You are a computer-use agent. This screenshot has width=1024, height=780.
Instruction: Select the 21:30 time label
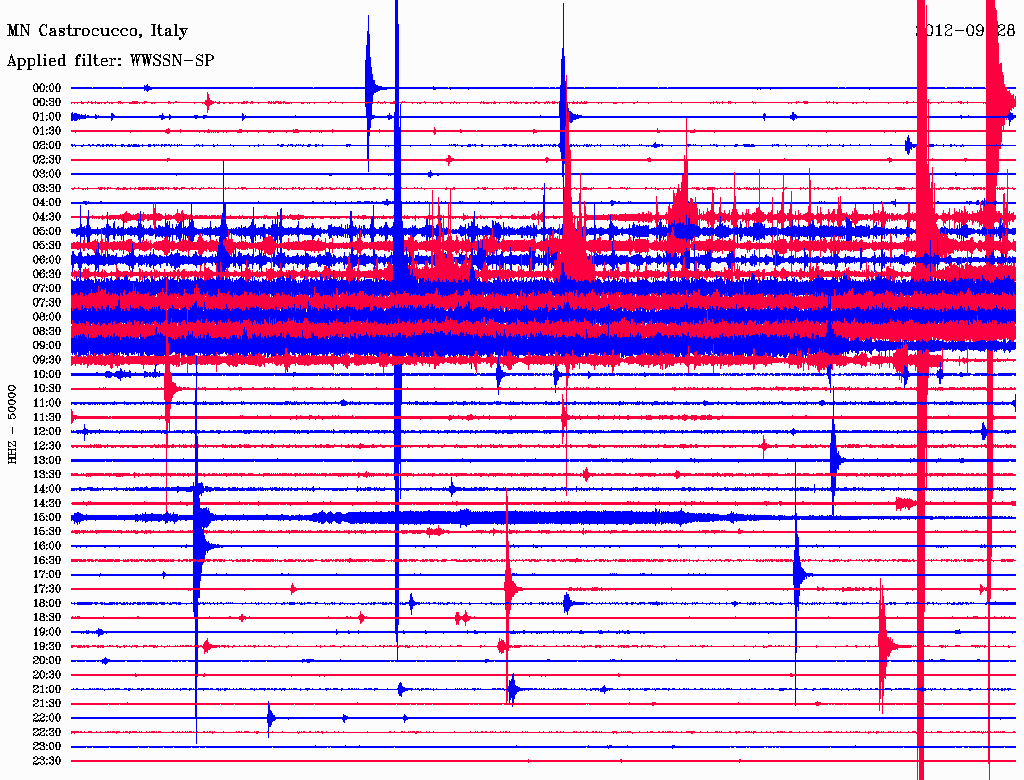click(x=47, y=704)
